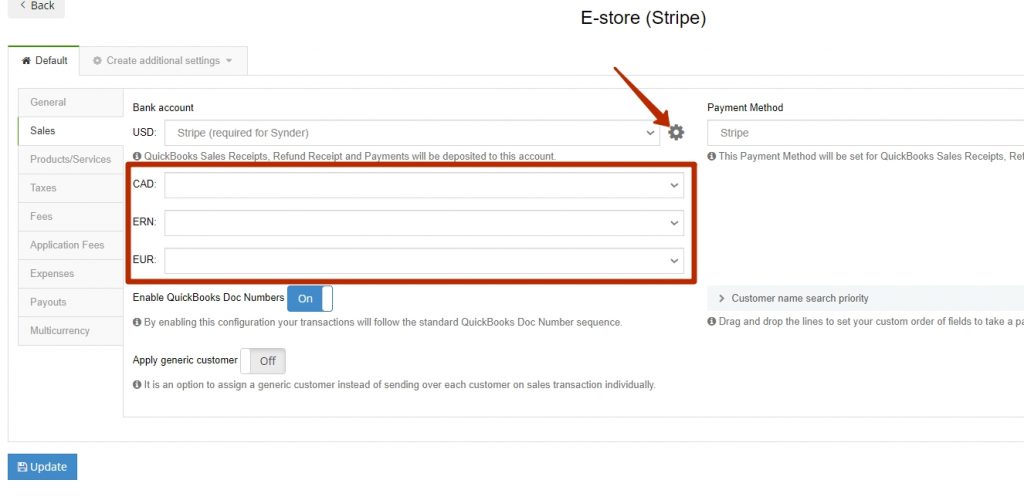Viewport: 1024px width, 500px height.
Task: Open the CAD bank account dropdown
Action: click(424, 185)
